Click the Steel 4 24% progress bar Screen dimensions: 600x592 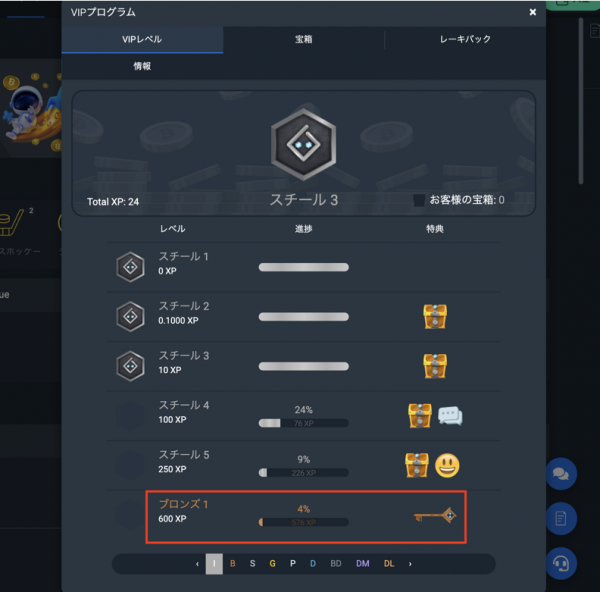tap(303, 423)
